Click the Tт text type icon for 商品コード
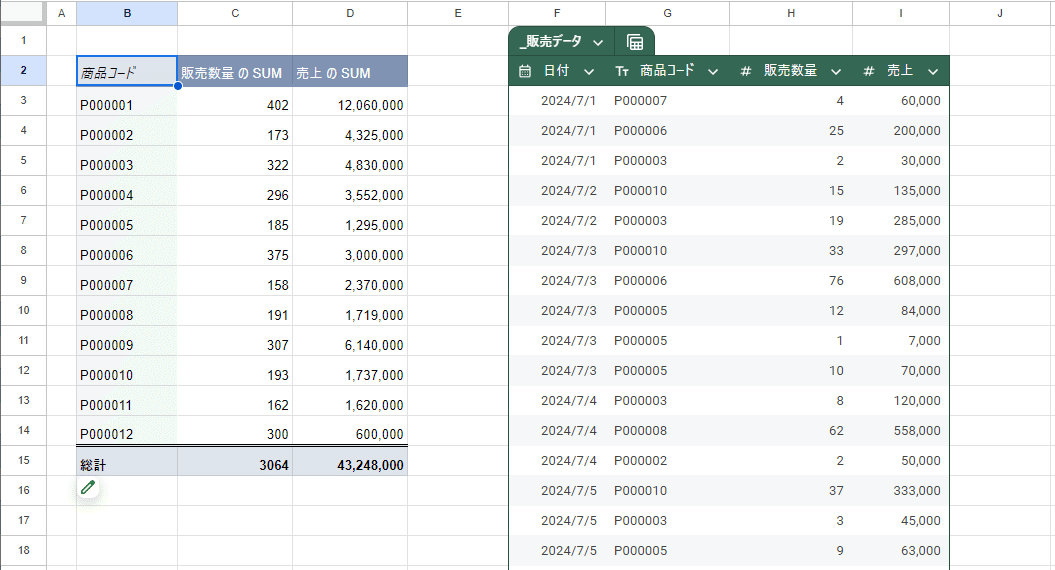1055x570 pixels. click(x=622, y=71)
